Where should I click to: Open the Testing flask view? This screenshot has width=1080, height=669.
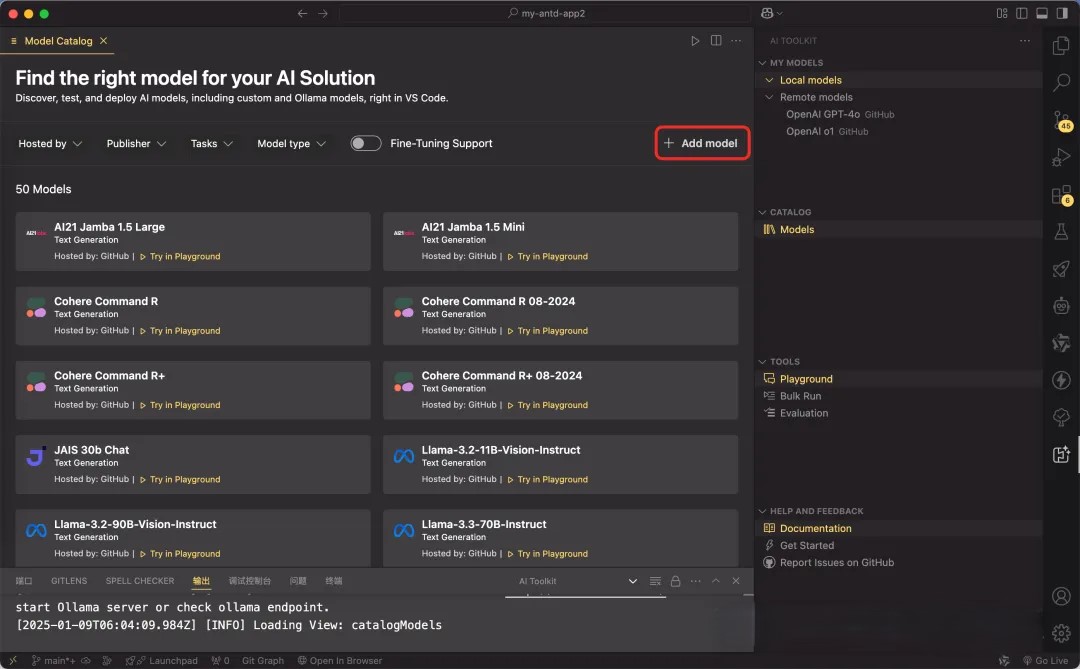click(1061, 231)
